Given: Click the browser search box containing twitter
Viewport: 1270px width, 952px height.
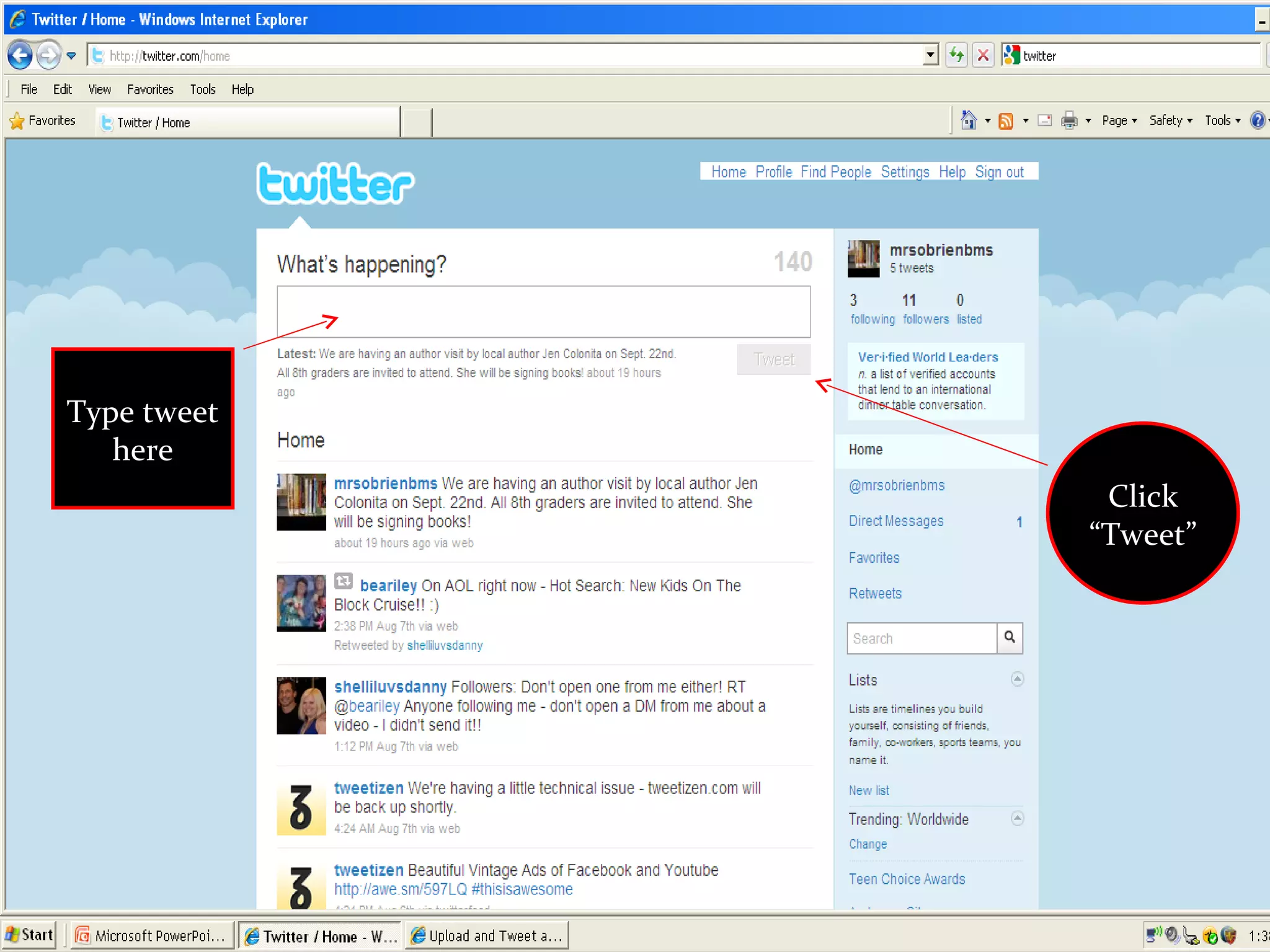Looking at the screenshot, I should pos(1140,56).
